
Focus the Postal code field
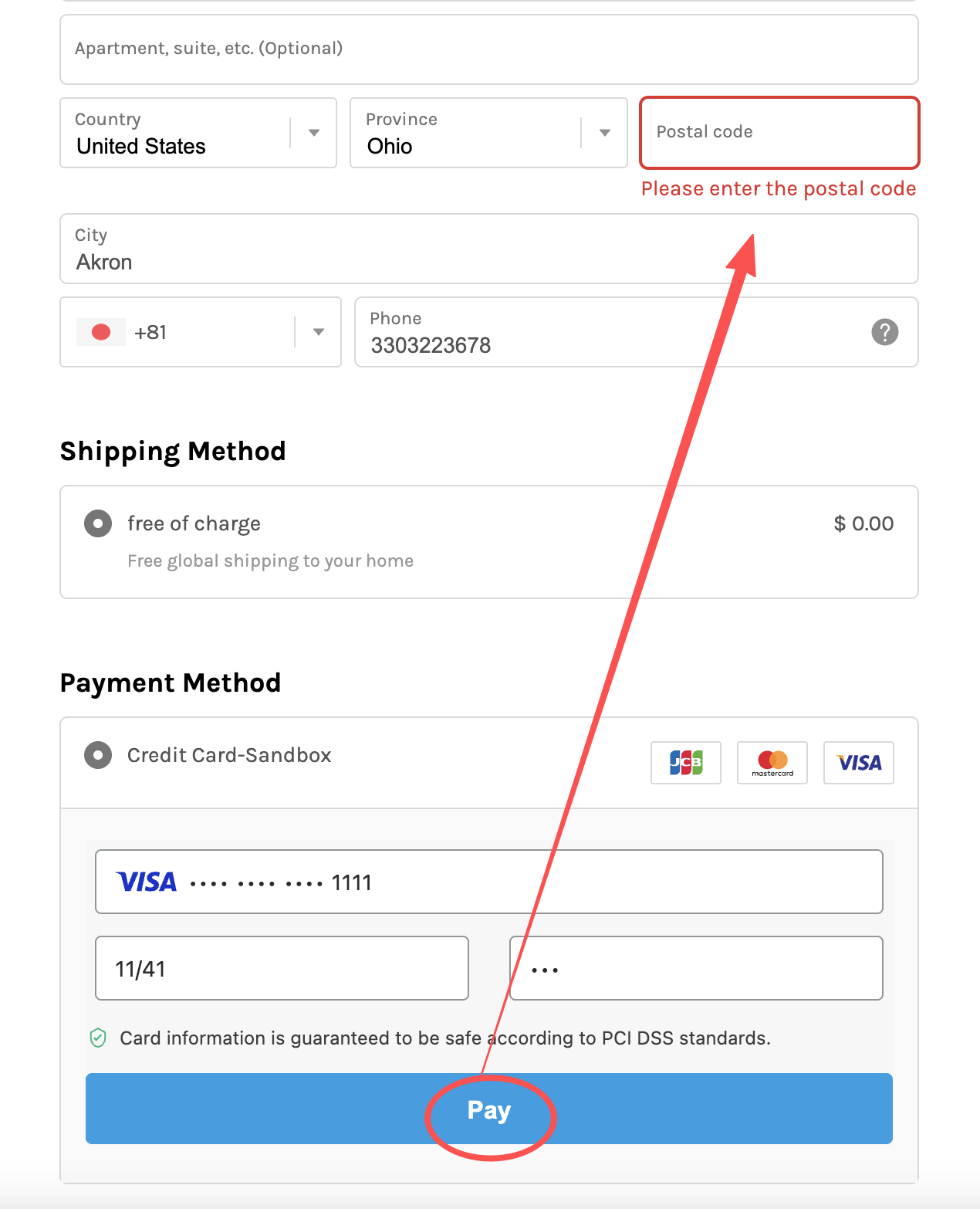tap(779, 133)
